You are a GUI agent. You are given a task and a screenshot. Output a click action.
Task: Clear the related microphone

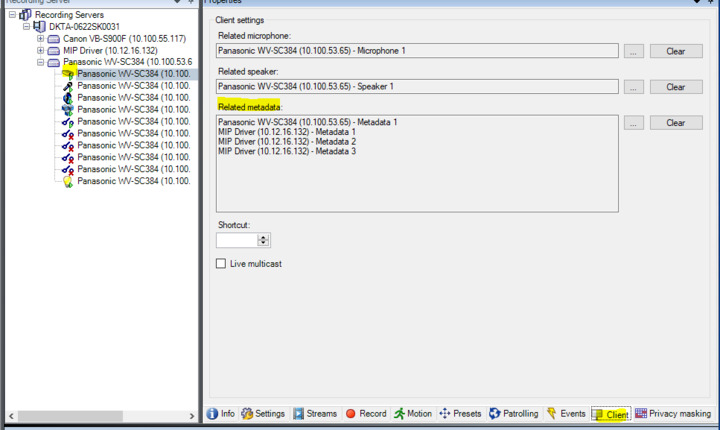click(676, 51)
